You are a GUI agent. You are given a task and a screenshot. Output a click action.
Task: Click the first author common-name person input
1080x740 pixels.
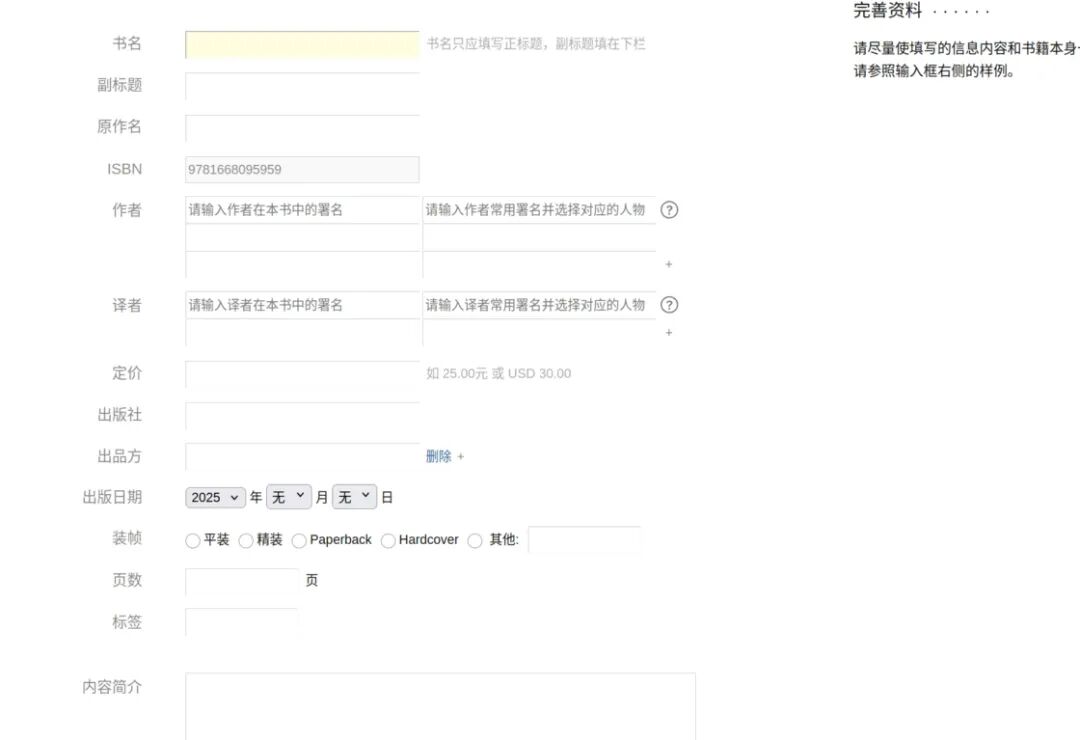click(539, 210)
